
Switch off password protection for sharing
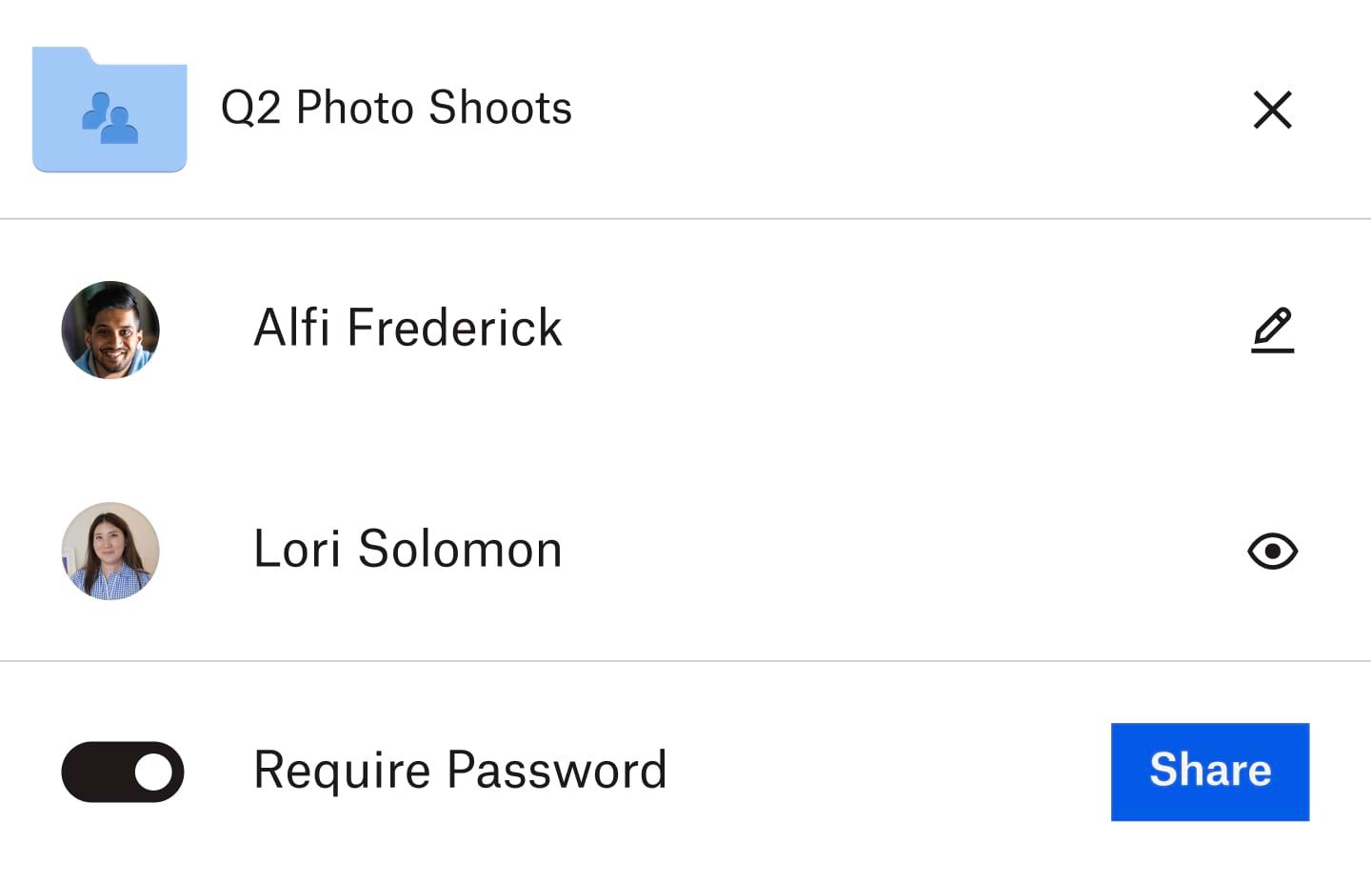coord(122,772)
